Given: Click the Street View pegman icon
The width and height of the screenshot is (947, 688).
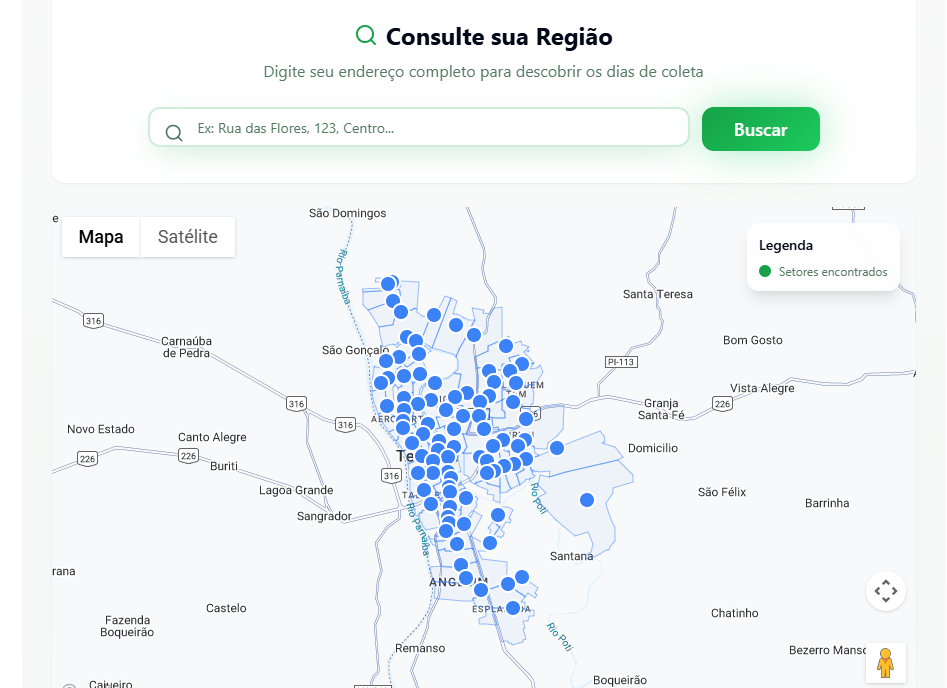Looking at the screenshot, I should 885,662.
